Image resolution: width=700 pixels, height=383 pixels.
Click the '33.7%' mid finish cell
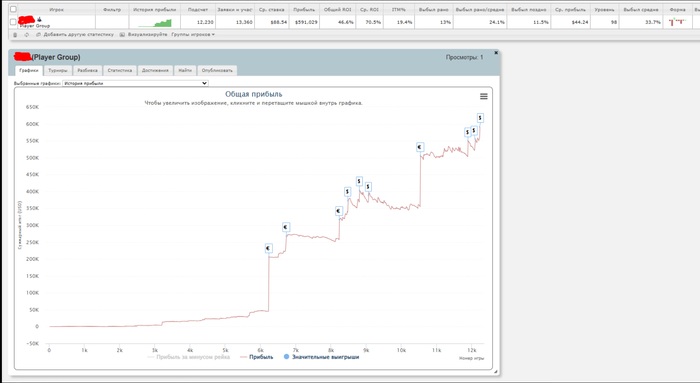click(x=641, y=22)
